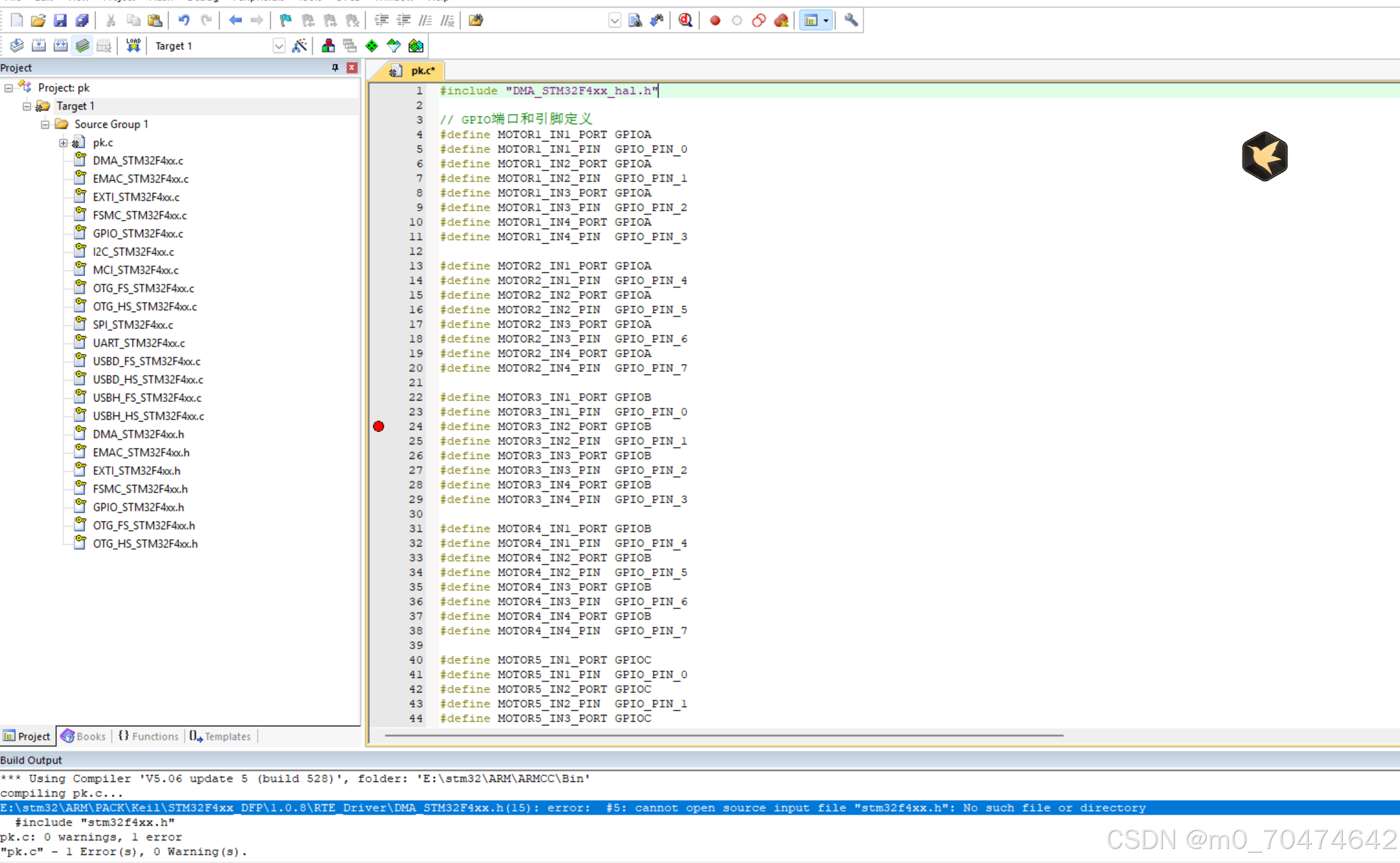
Task: Open Manage Run-Time Environment green diamond icon
Action: tap(372, 46)
